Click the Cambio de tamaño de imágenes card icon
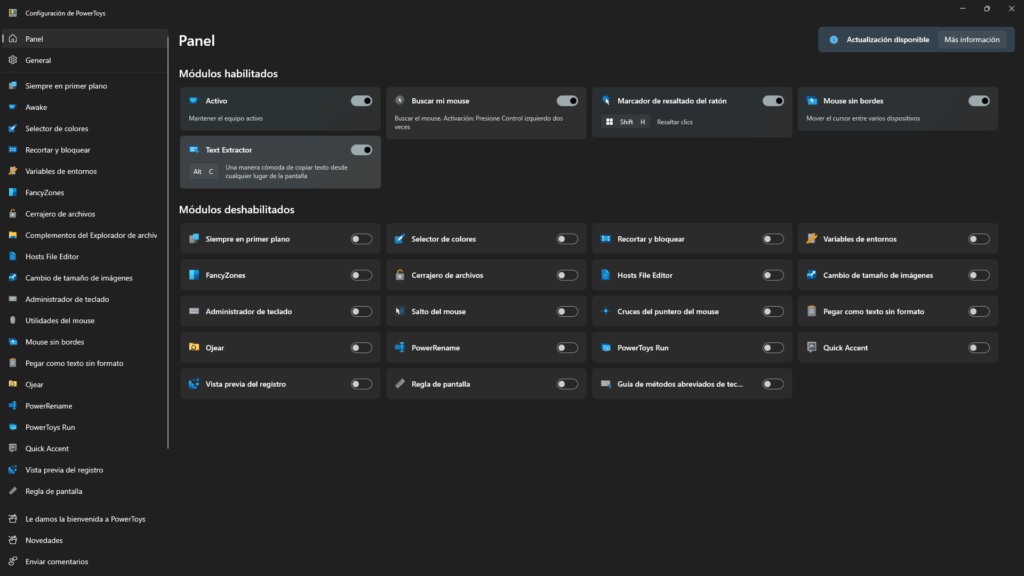This screenshot has width=1024, height=576. pos(812,275)
